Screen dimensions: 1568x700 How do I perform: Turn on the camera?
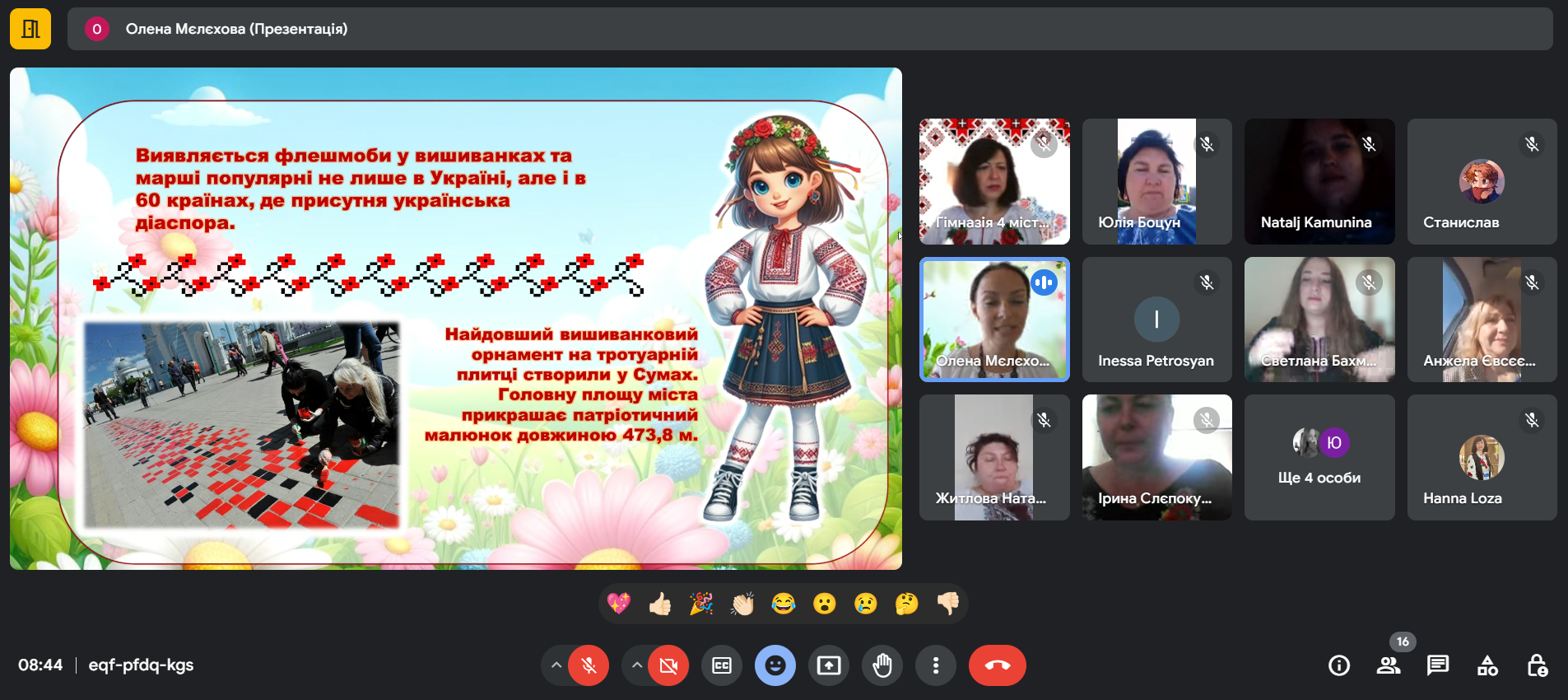pyautogui.click(x=668, y=665)
